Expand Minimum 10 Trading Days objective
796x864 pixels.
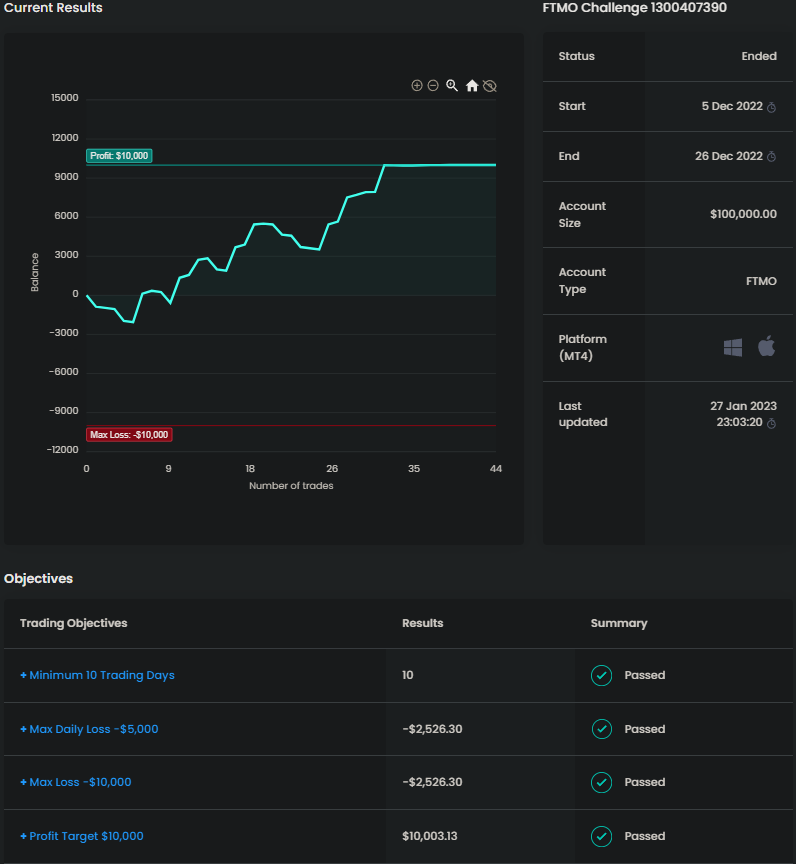click(98, 675)
